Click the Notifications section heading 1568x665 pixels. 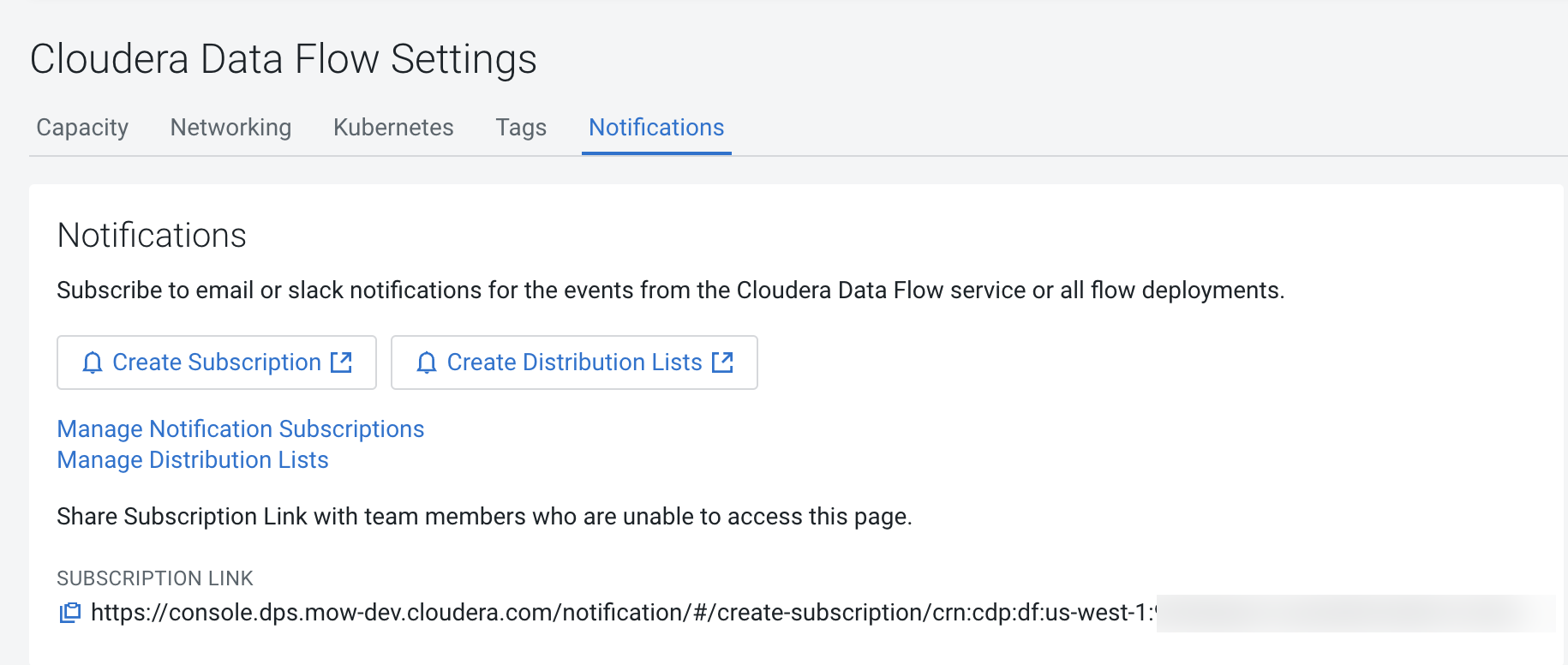pyautogui.click(x=152, y=236)
